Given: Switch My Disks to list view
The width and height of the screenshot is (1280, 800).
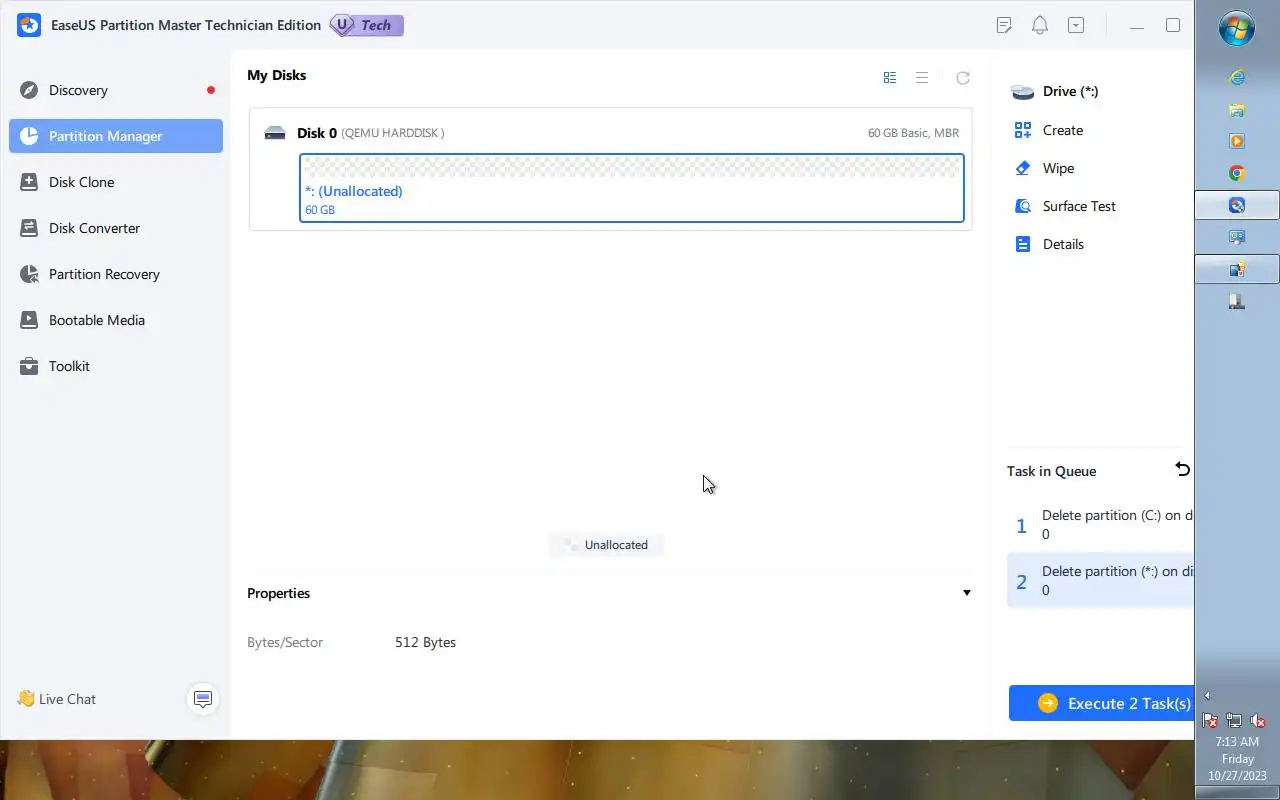Looking at the screenshot, I should [x=922, y=78].
